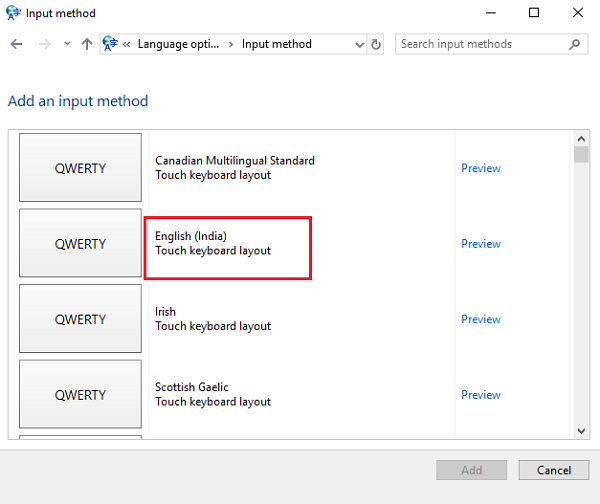Click the refresh button beside address bar

pyautogui.click(x=376, y=44)
